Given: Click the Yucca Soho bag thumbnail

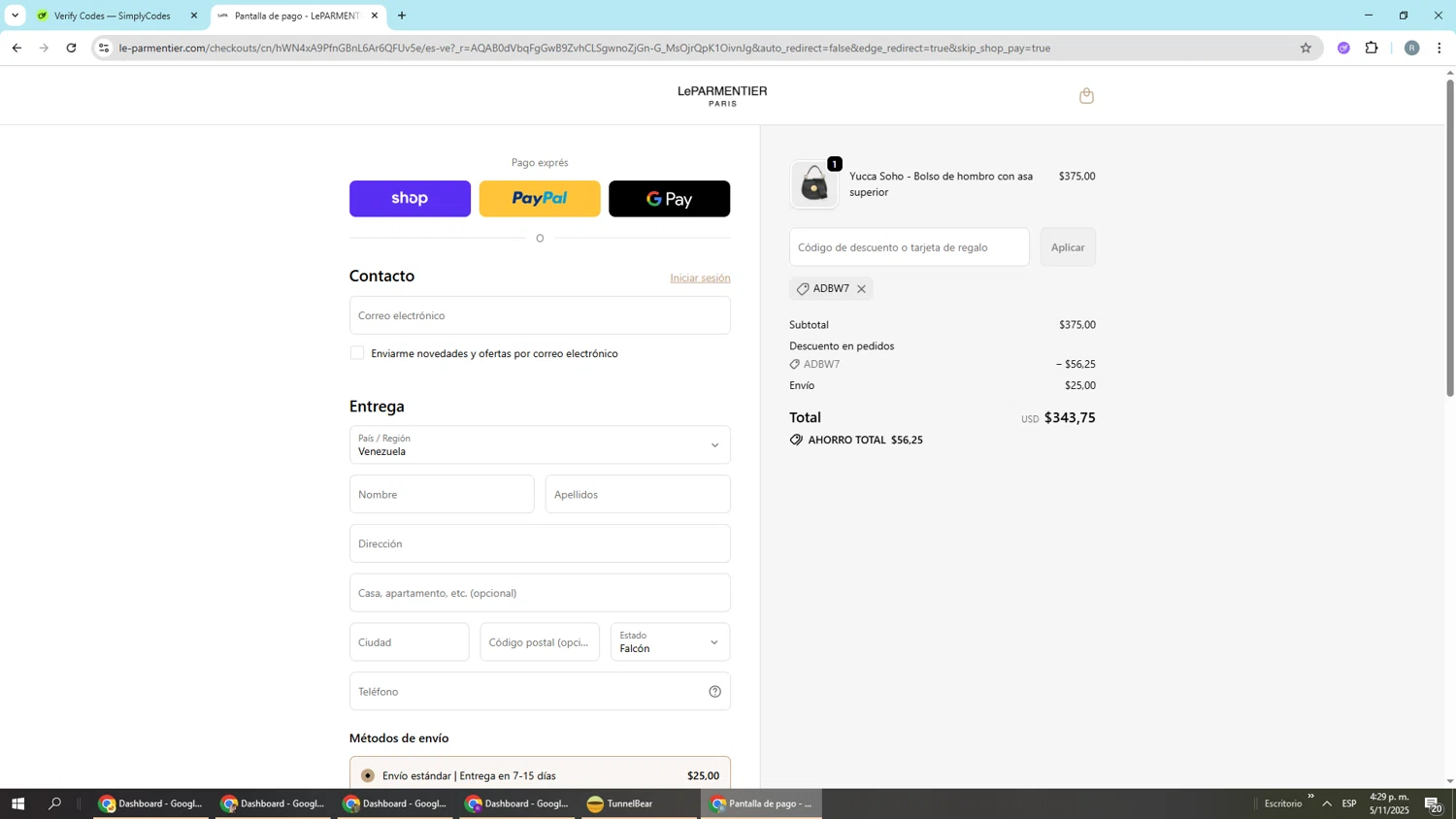Looking at the screenshot, I should click(x=814, y=184).
